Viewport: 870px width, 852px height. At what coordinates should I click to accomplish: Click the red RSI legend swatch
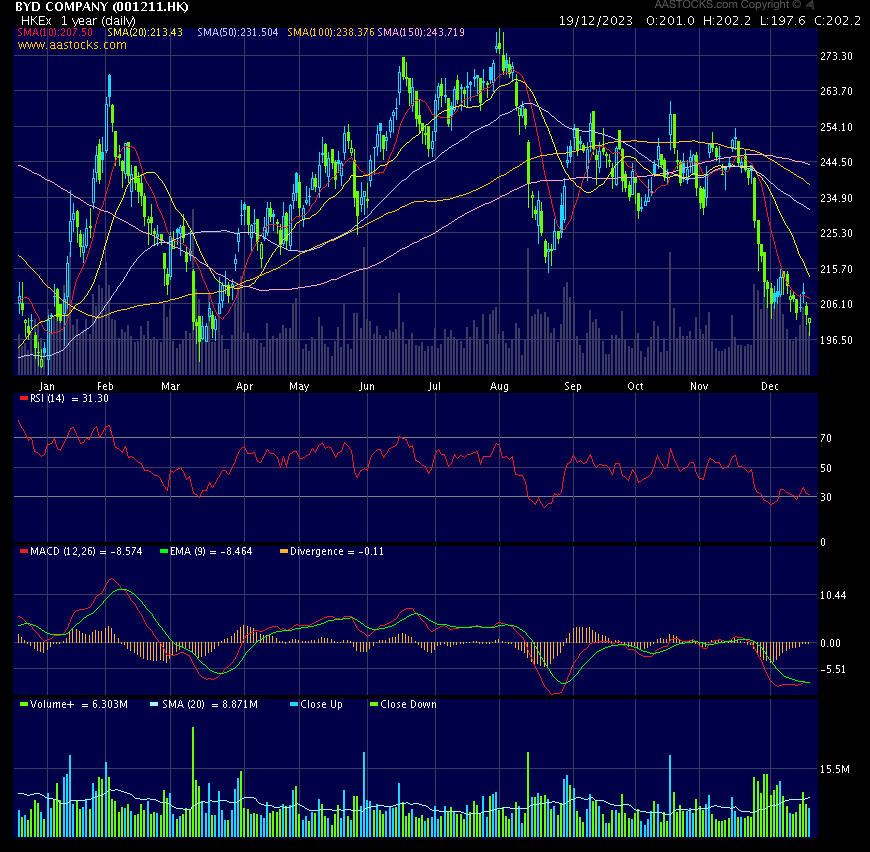(x=23, y=398)
